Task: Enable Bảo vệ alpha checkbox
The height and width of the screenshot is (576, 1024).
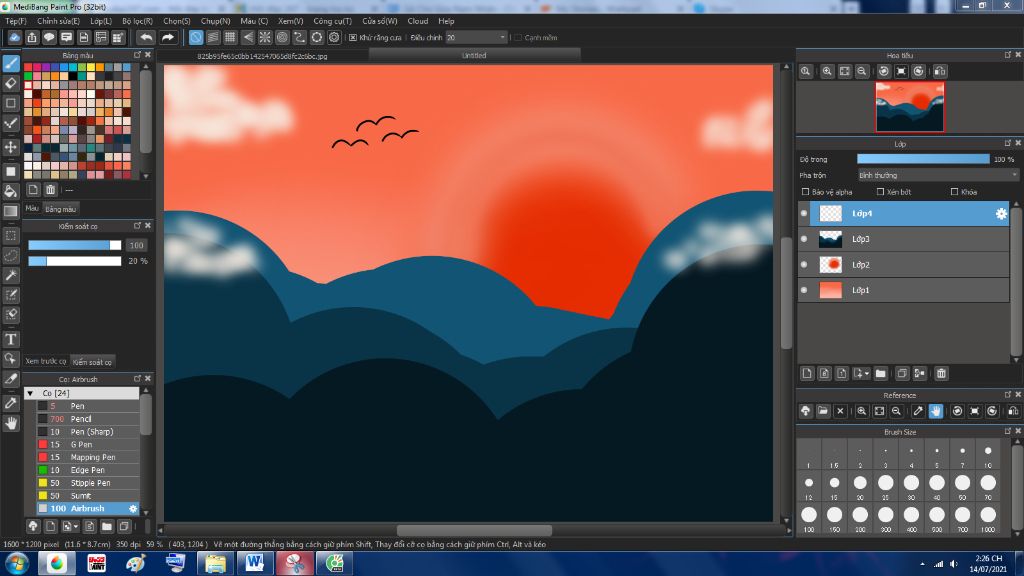Action: click(805, 192)
